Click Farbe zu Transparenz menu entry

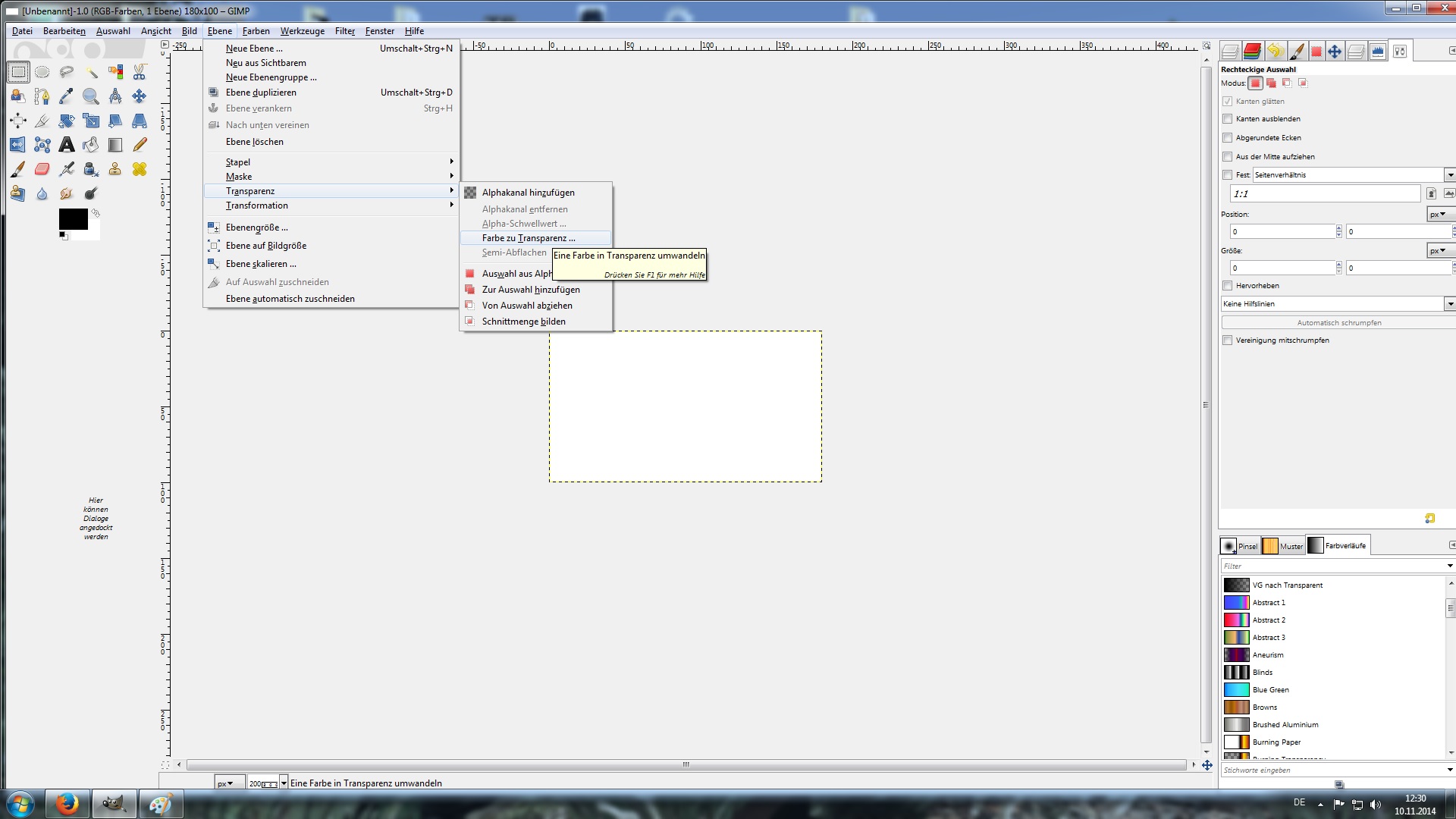click(x=529, y=238)
